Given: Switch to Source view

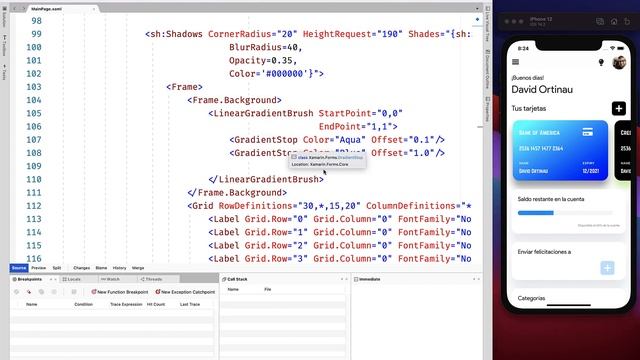Looking at the screenshot, I should pyautogui.click(x=19, y=268).
